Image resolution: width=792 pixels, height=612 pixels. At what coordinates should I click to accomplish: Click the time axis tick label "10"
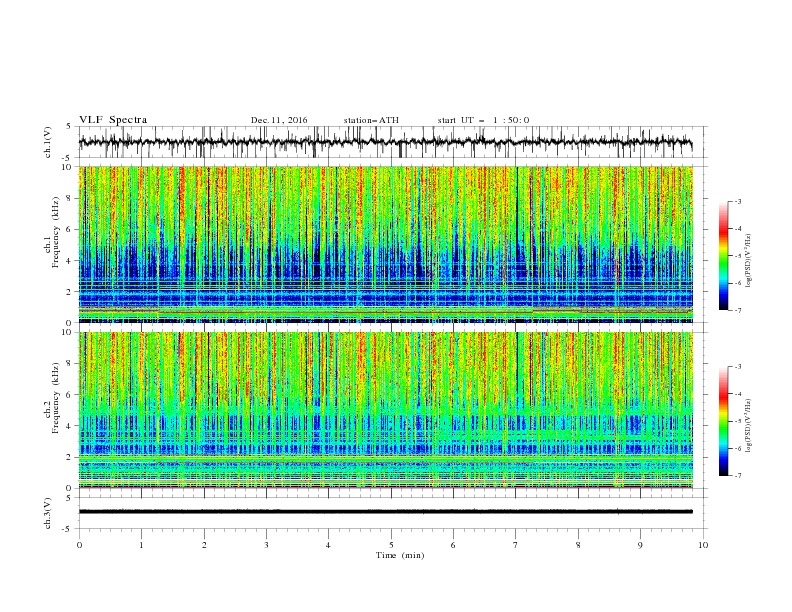tap(703, 545)
